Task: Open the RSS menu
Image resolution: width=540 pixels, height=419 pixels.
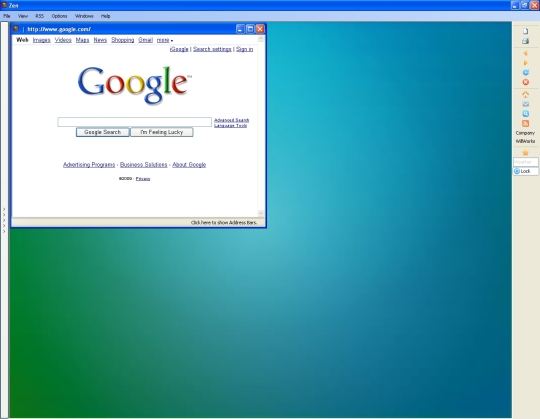Action: point(40,16)
